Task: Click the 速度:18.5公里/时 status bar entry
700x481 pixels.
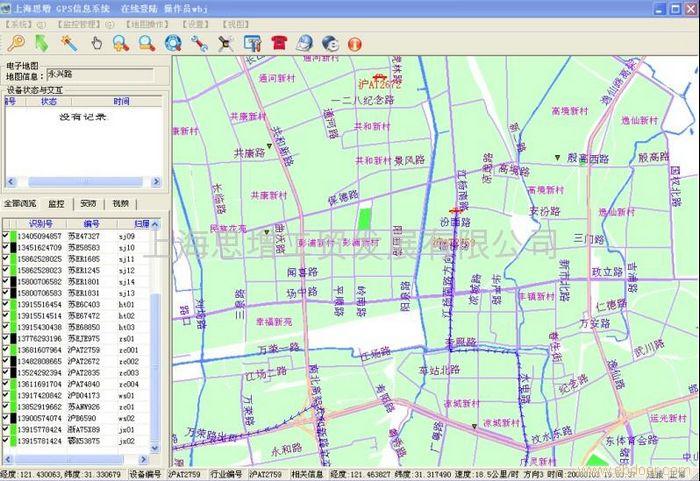Action: (x=485, y=474)
